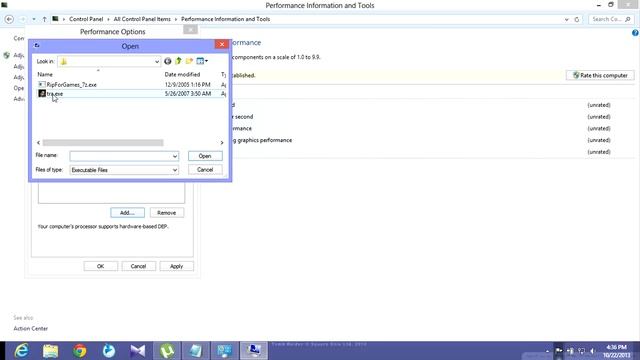
Task: Click Remove in Performance Options
Action: [167, 213]
